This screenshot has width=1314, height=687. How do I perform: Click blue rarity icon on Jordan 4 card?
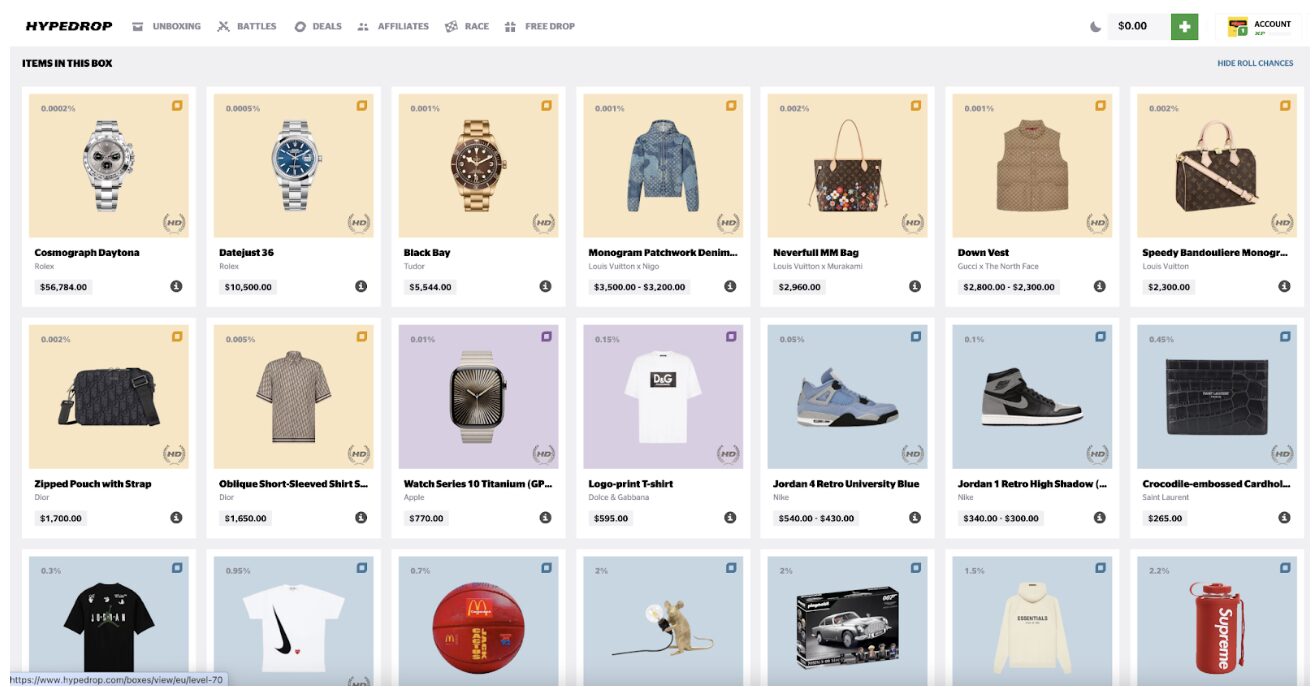(x=916, y=336)
